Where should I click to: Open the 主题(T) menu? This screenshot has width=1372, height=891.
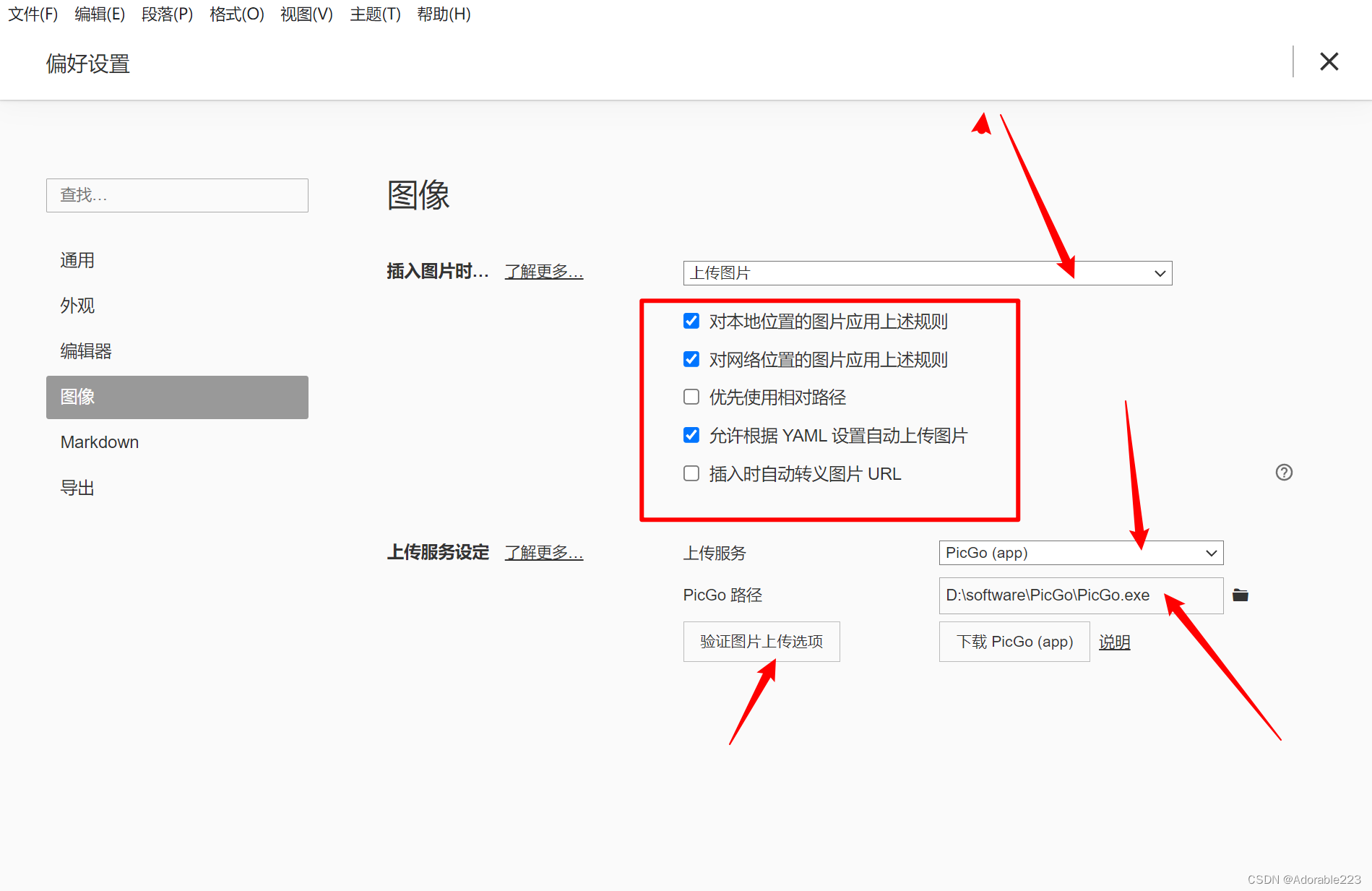[375, 14]
